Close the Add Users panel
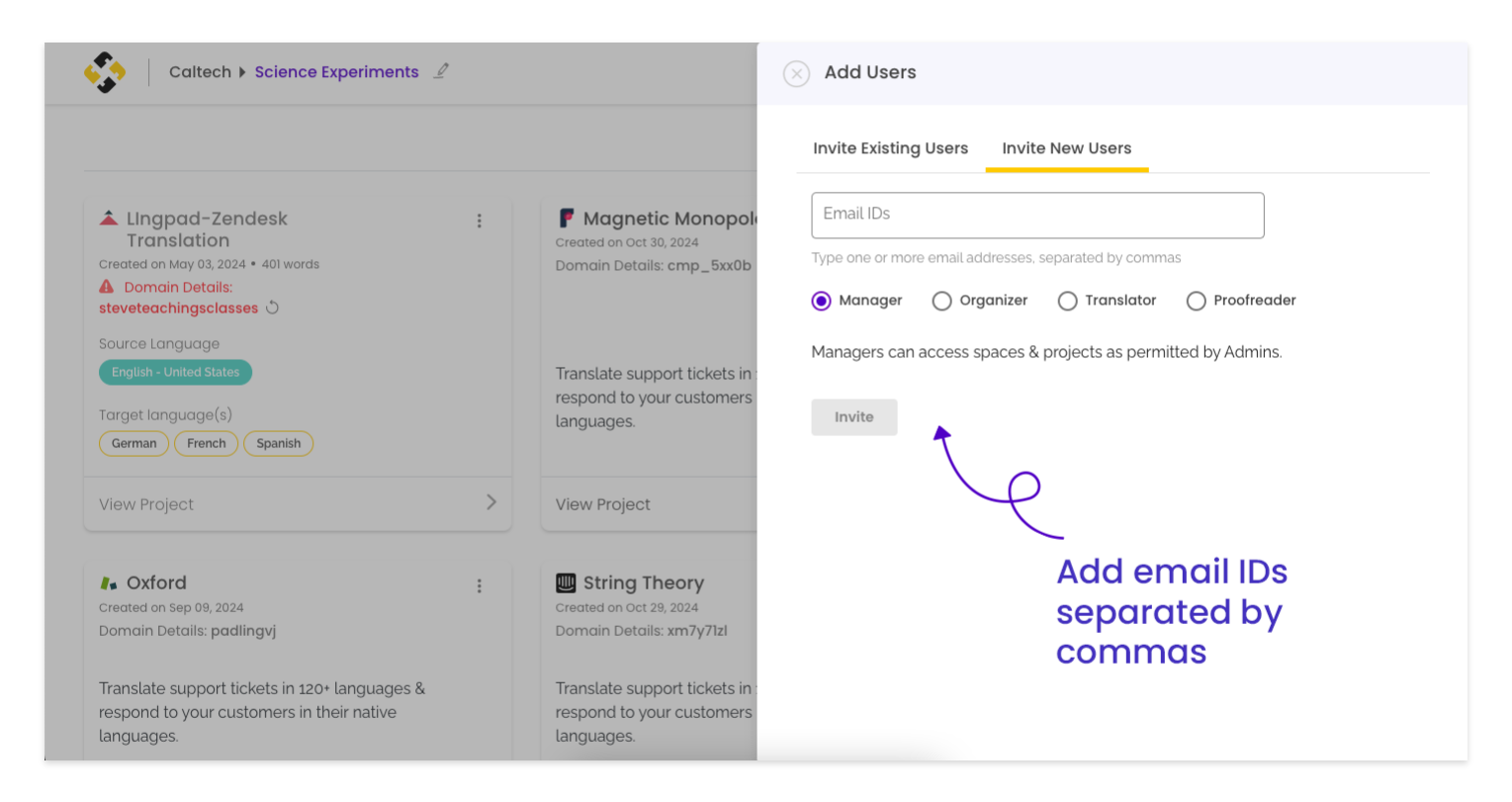Image resolution: width=1512 pixels, height=802 pixels. click(x=796, y=73)
